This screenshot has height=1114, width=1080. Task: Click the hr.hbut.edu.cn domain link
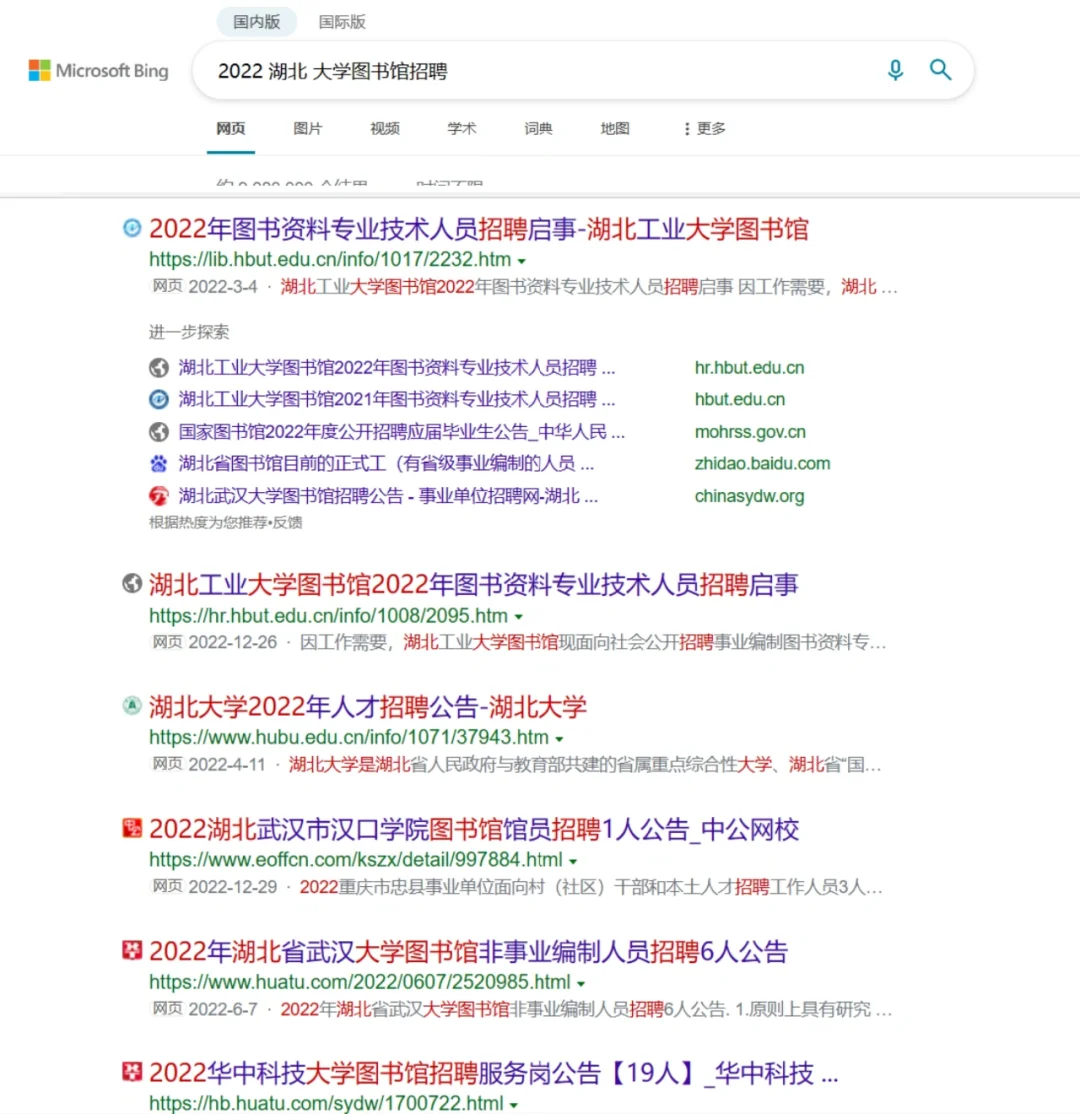(749, 367)
